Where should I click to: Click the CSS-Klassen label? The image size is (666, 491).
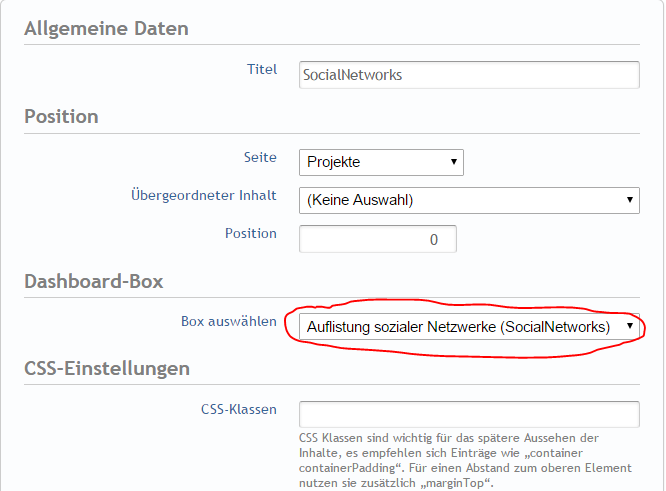click(238, 409)
